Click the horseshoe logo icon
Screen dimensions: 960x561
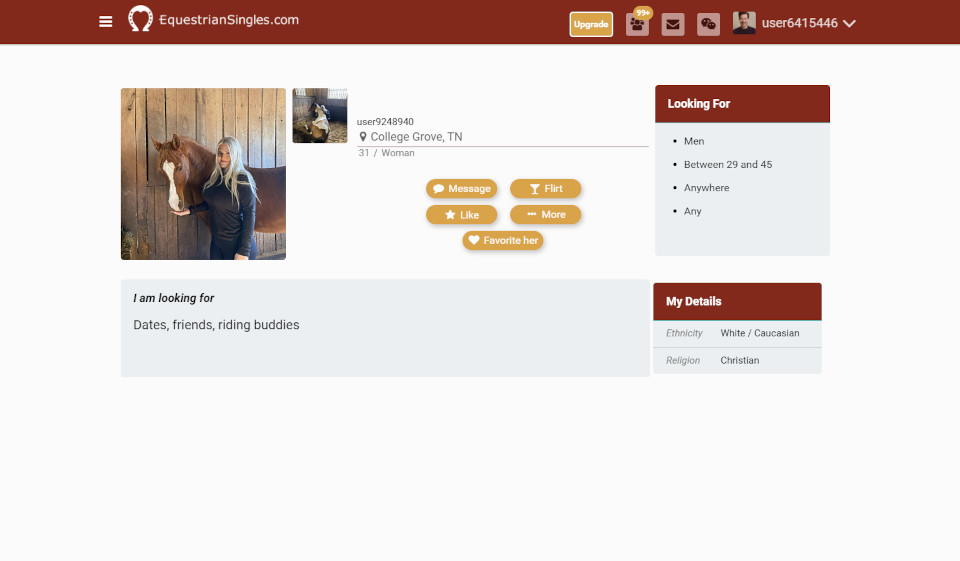click(141, 20)
